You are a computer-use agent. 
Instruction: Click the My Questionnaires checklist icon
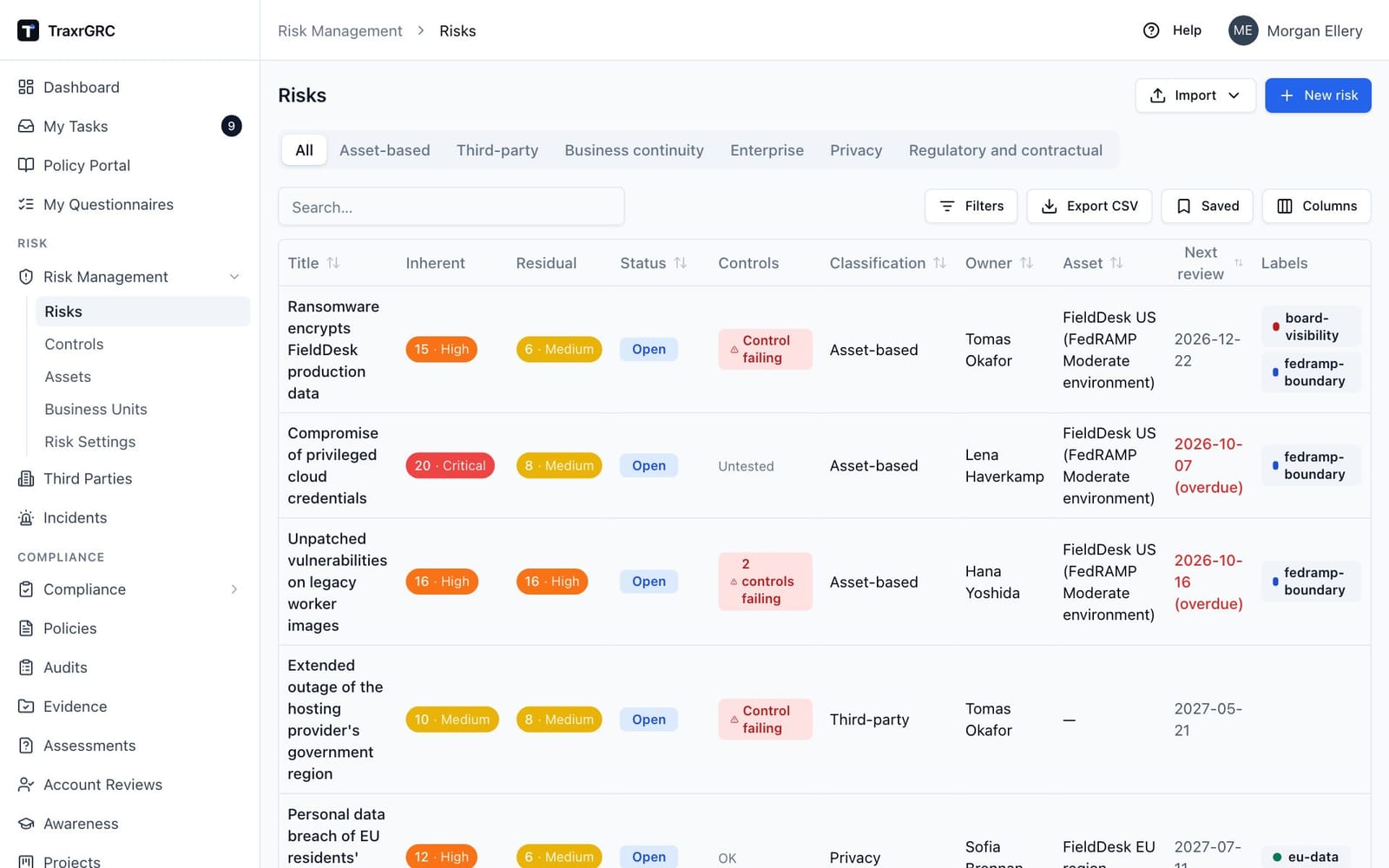click(x=26, y=204)
